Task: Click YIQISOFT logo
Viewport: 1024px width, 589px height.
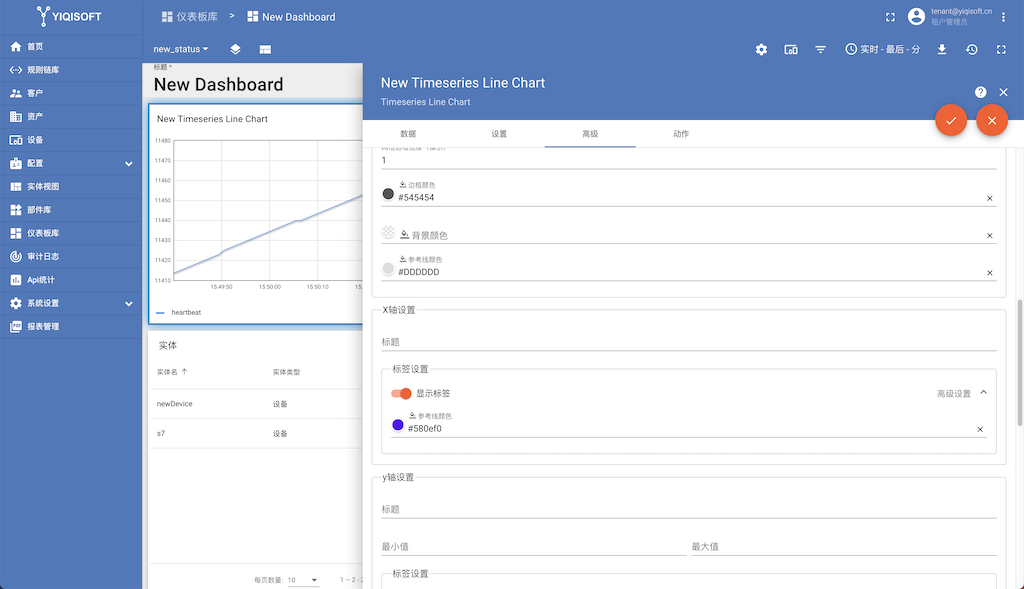Action: (x=69, y=16)
